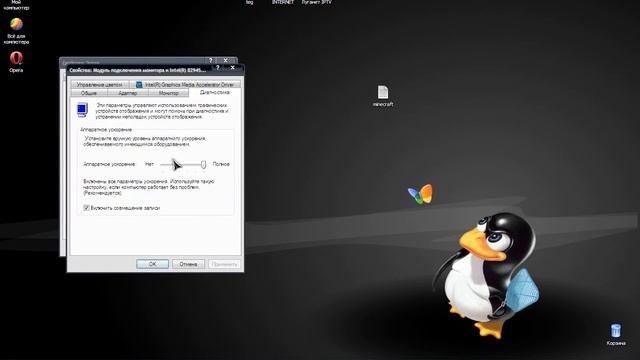Click the monitor icon in the Диагностика tab
This screenshot has width=640, height=360.
pos(82,110)
